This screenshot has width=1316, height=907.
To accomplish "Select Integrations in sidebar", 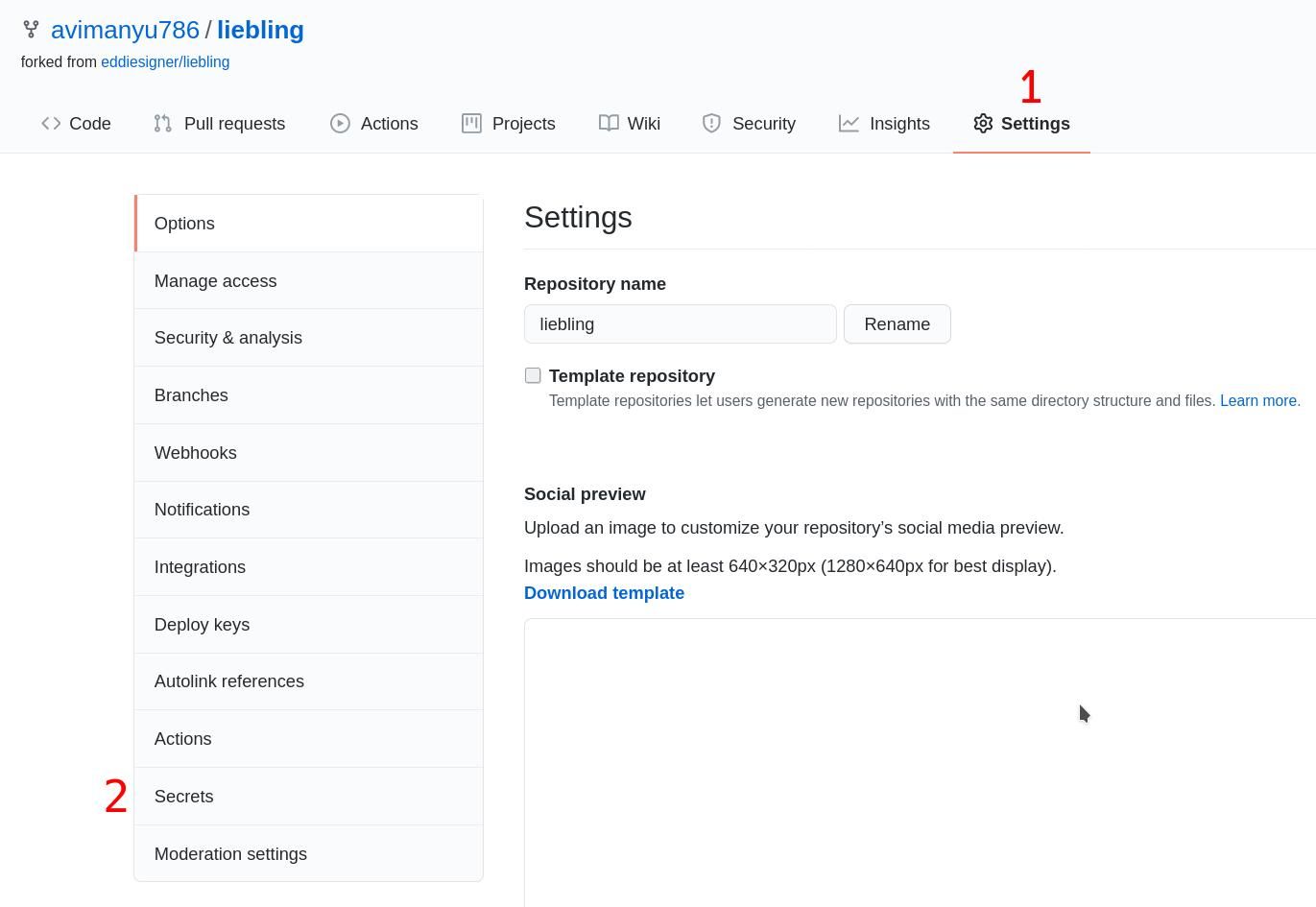I will pyautogui.click(x=308, y=567).
